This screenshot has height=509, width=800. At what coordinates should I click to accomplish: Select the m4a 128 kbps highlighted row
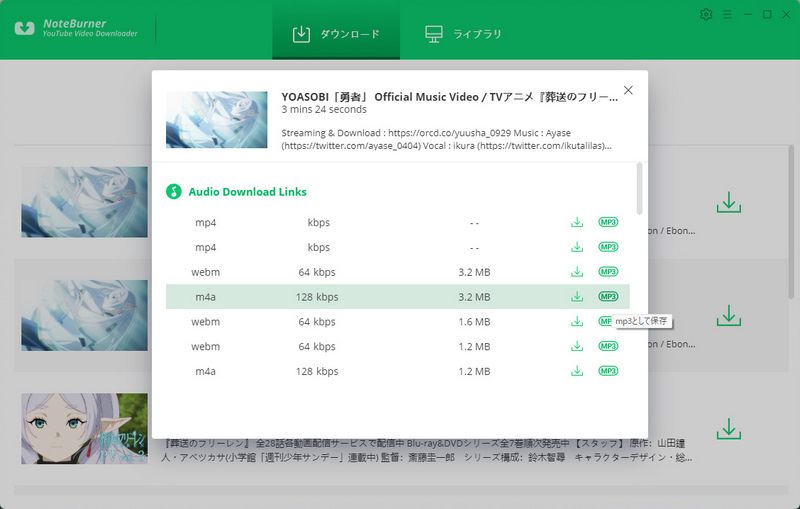(397, 297)
